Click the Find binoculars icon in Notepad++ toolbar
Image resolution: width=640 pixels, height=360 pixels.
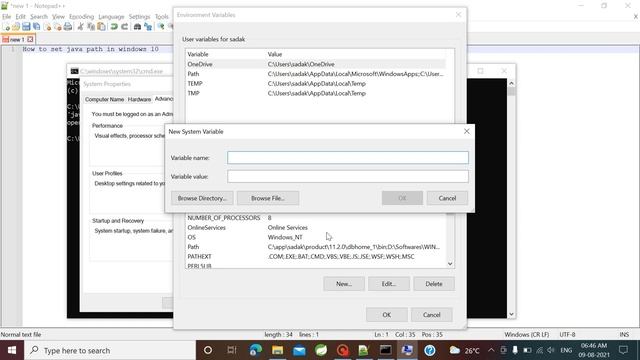click(138, 27)
